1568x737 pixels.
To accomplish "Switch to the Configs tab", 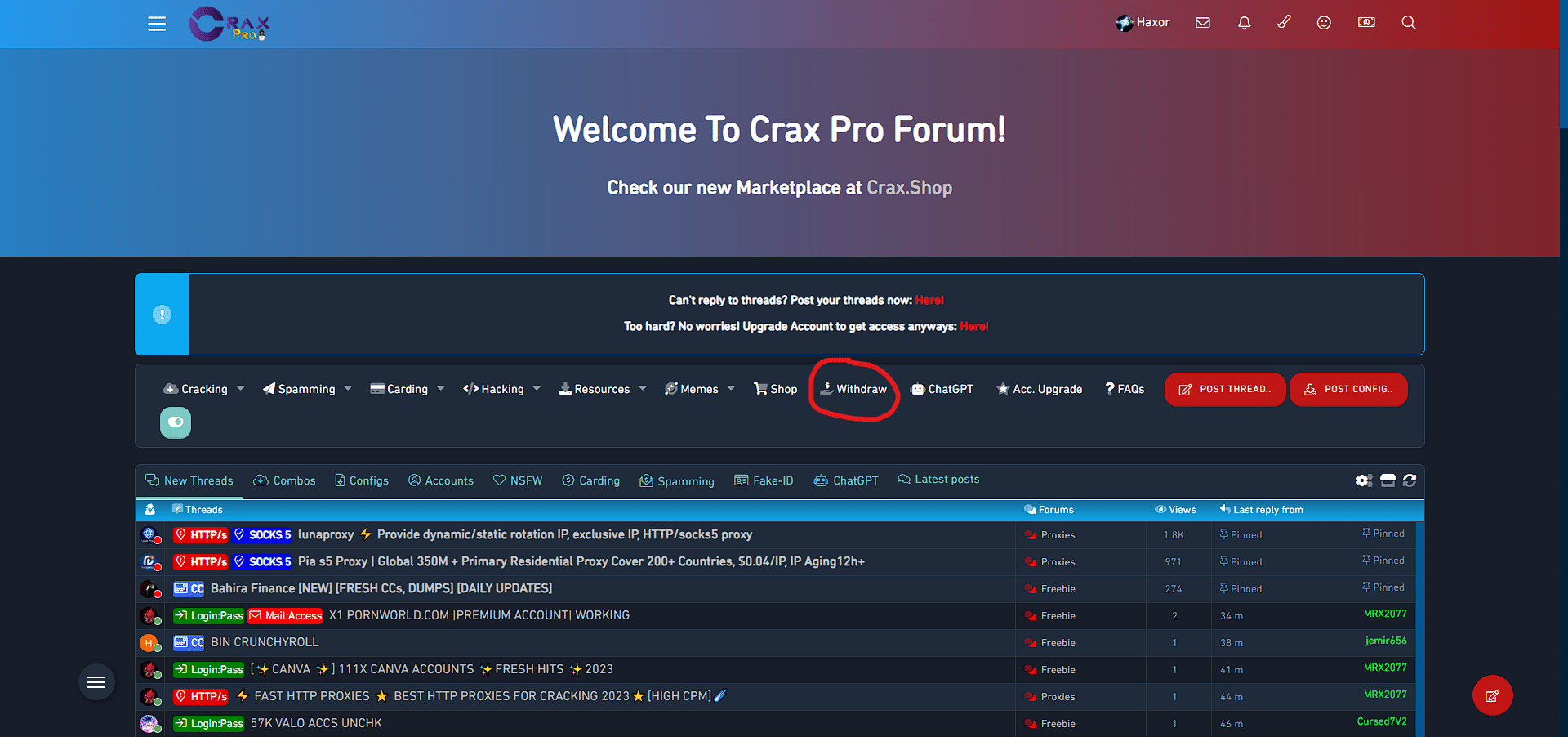I will coord(362,480).
